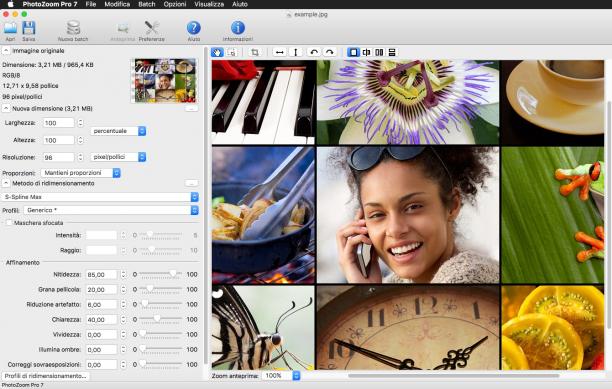Click the Risoluzione input field
Viewport: 612px width, 389px height.
click(58, 157)
